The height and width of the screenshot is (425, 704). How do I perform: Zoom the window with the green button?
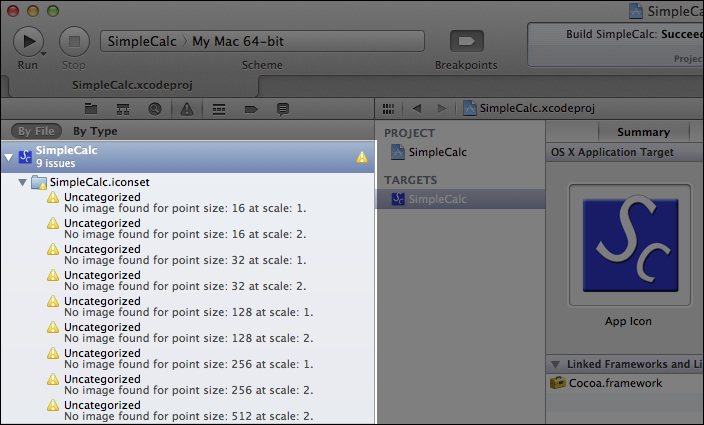click(x=53, y=11)
